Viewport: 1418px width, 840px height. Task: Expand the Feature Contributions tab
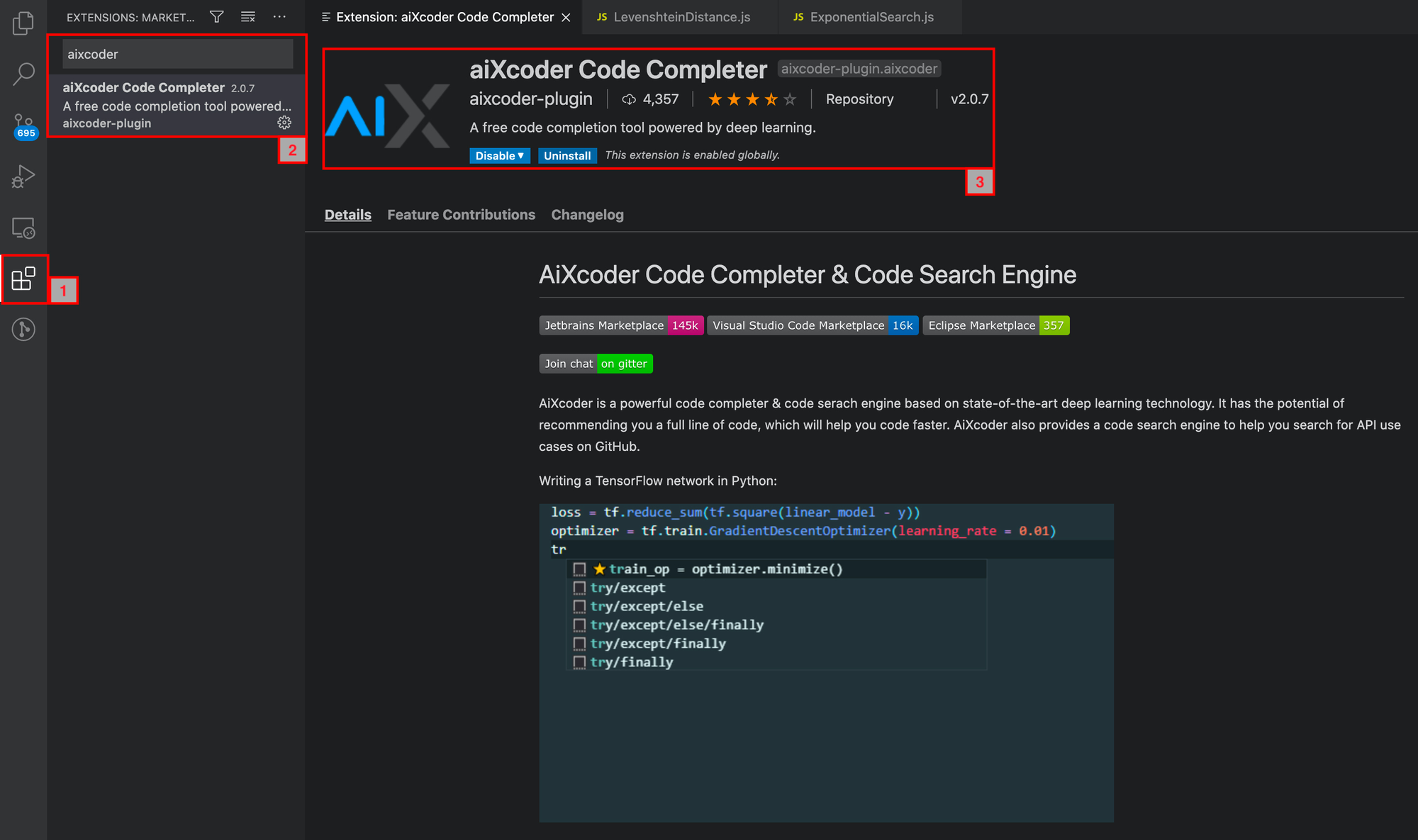461,214
